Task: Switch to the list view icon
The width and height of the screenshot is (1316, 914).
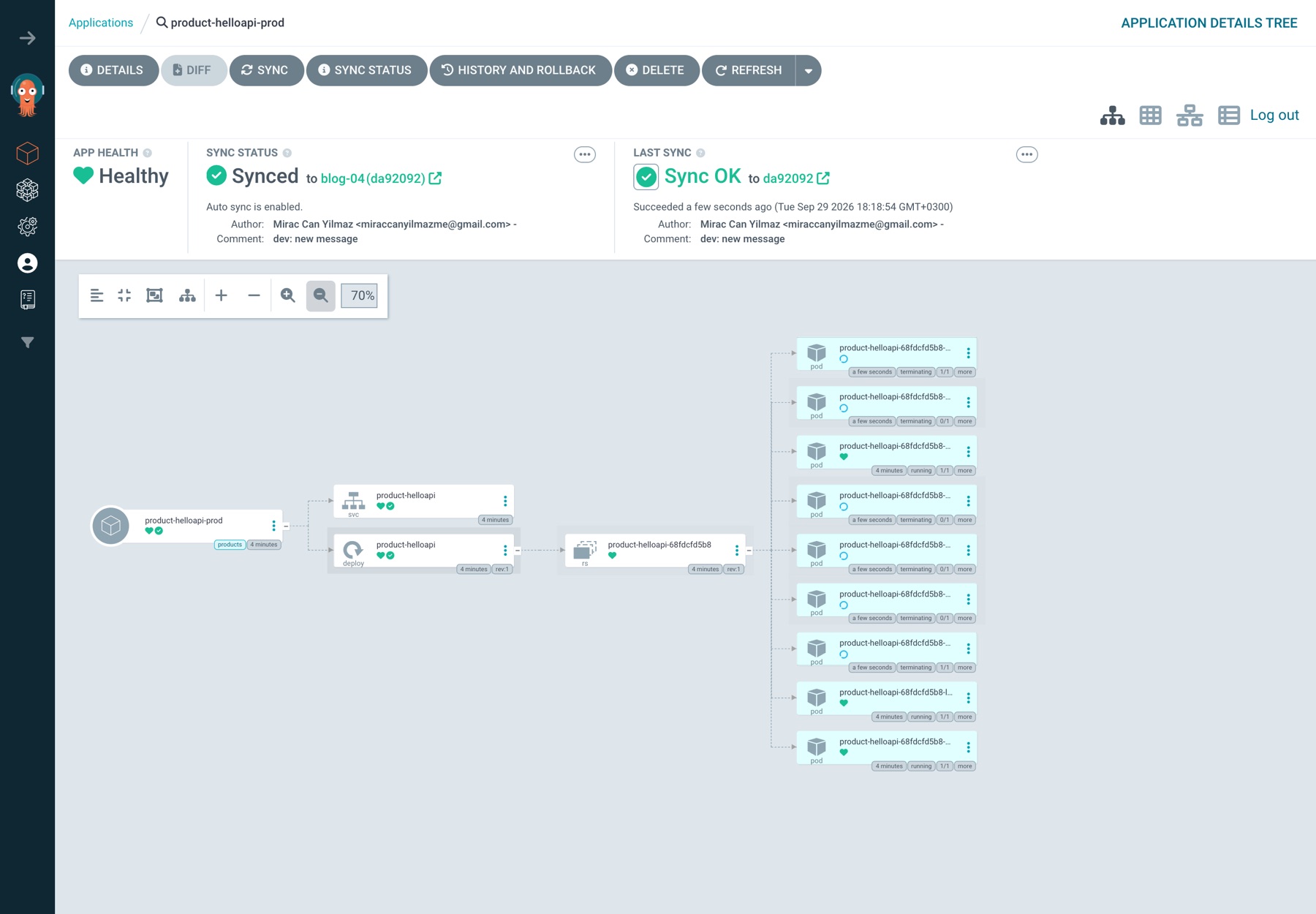Action: click(x=1229, y=116)
